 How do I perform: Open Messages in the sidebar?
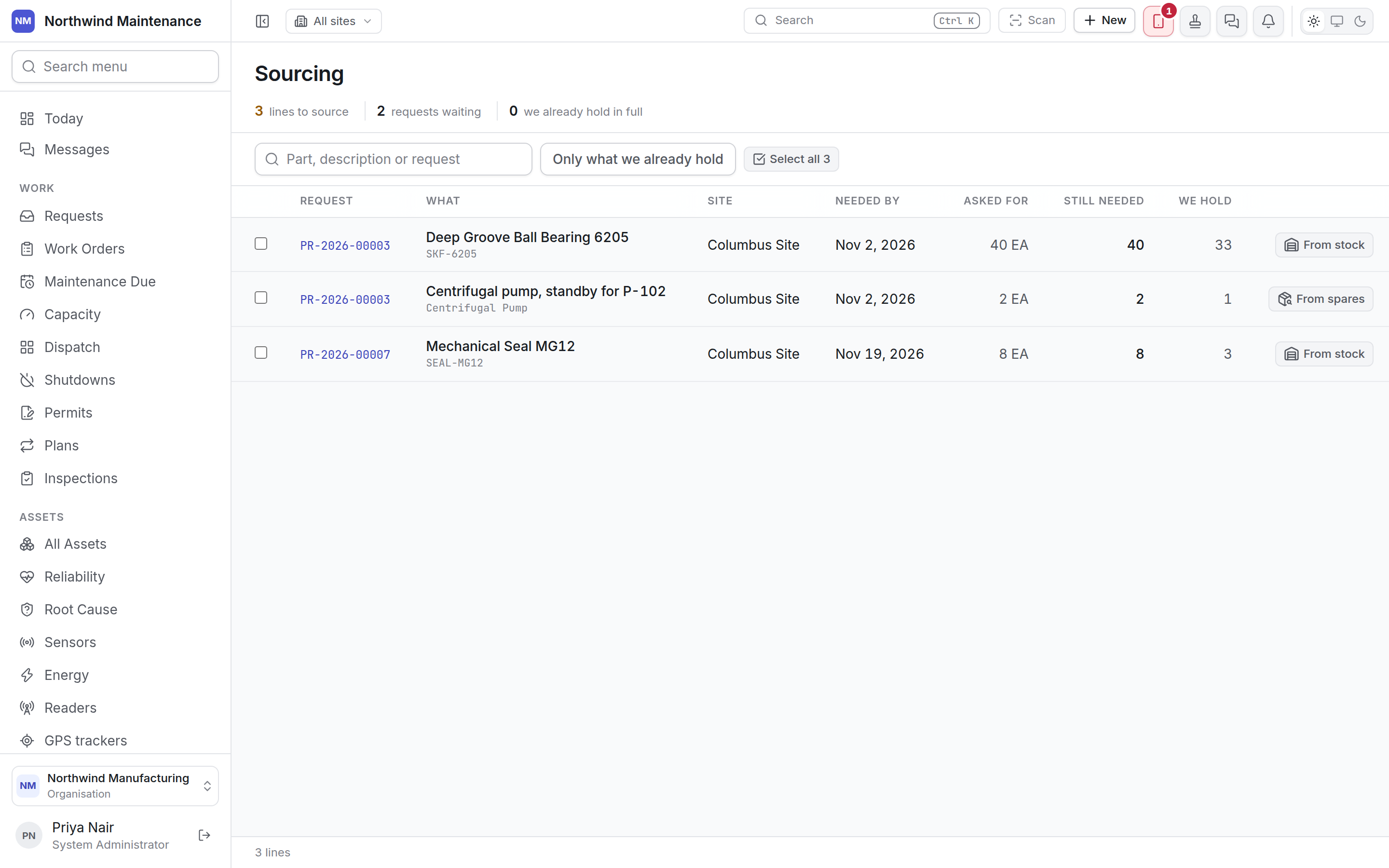(115, 149)
